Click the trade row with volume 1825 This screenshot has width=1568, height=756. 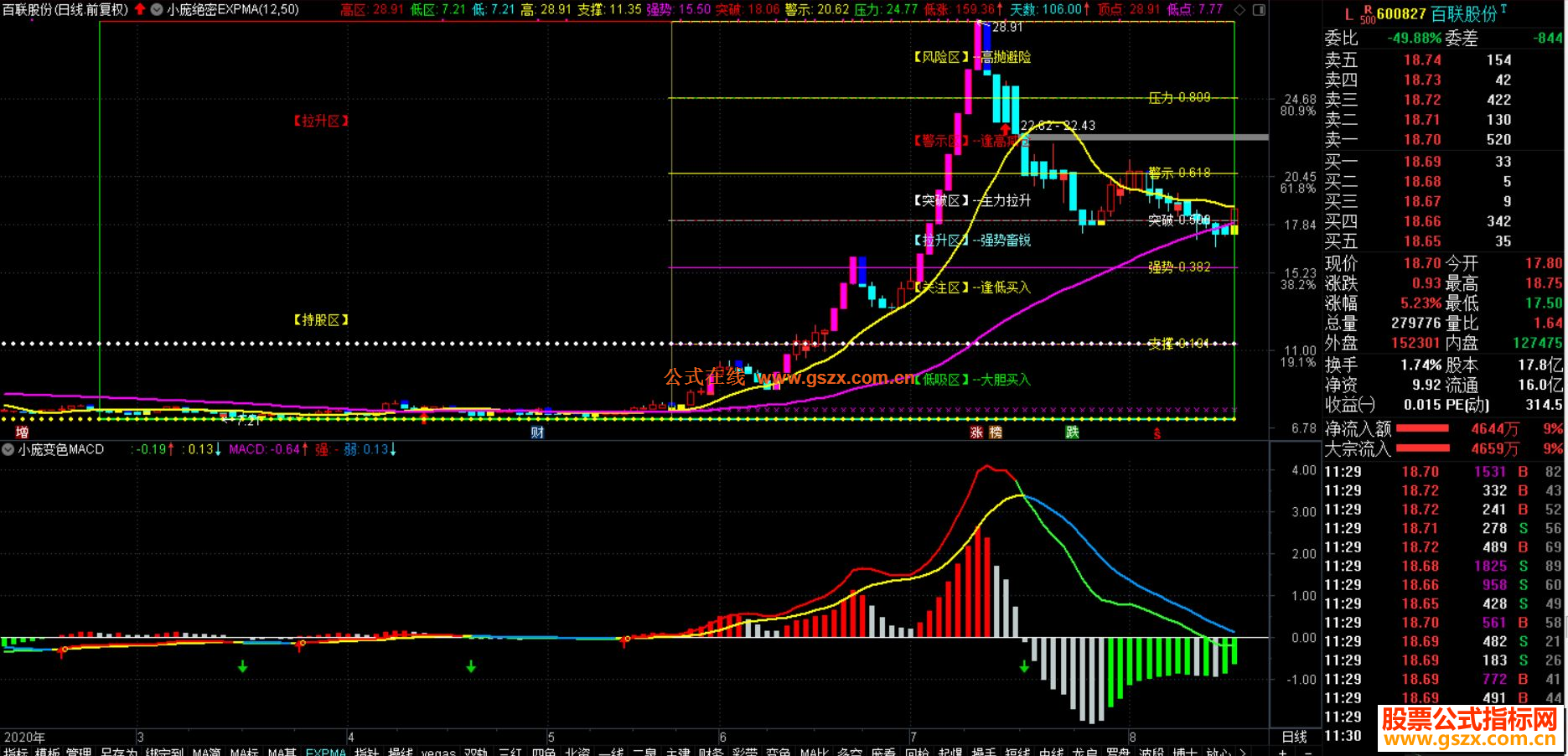click(1443, 566)
